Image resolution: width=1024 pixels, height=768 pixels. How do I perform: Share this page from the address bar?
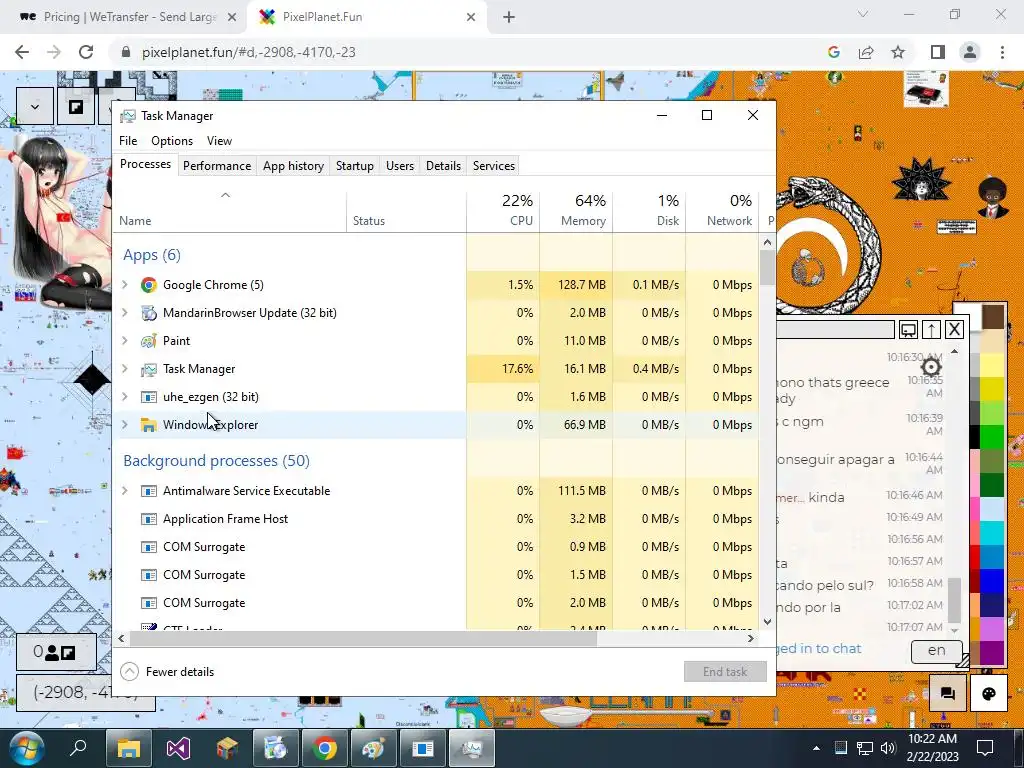point(866,52)
